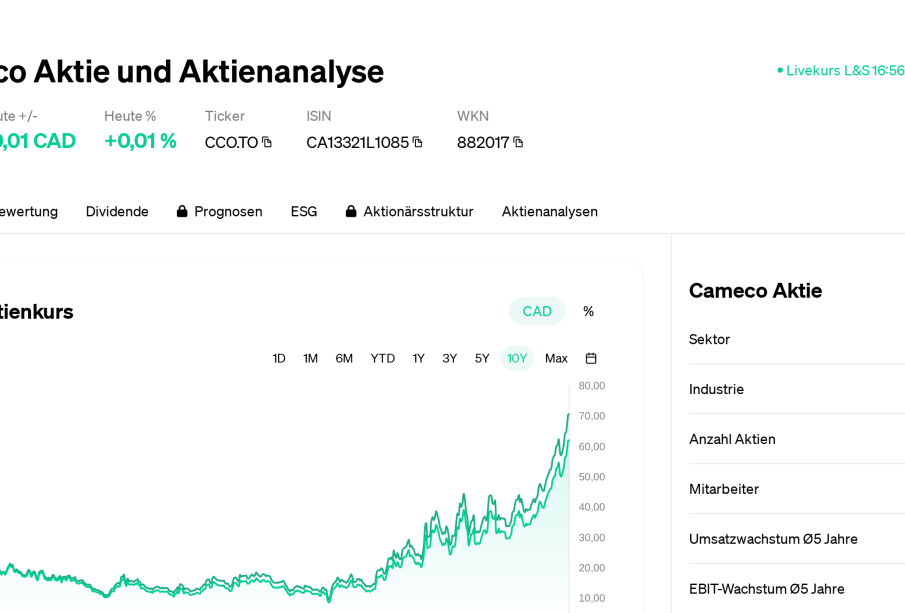Copy the WKN 882017
This screenshot has width=905, height=613.
(x=518, y=142)
